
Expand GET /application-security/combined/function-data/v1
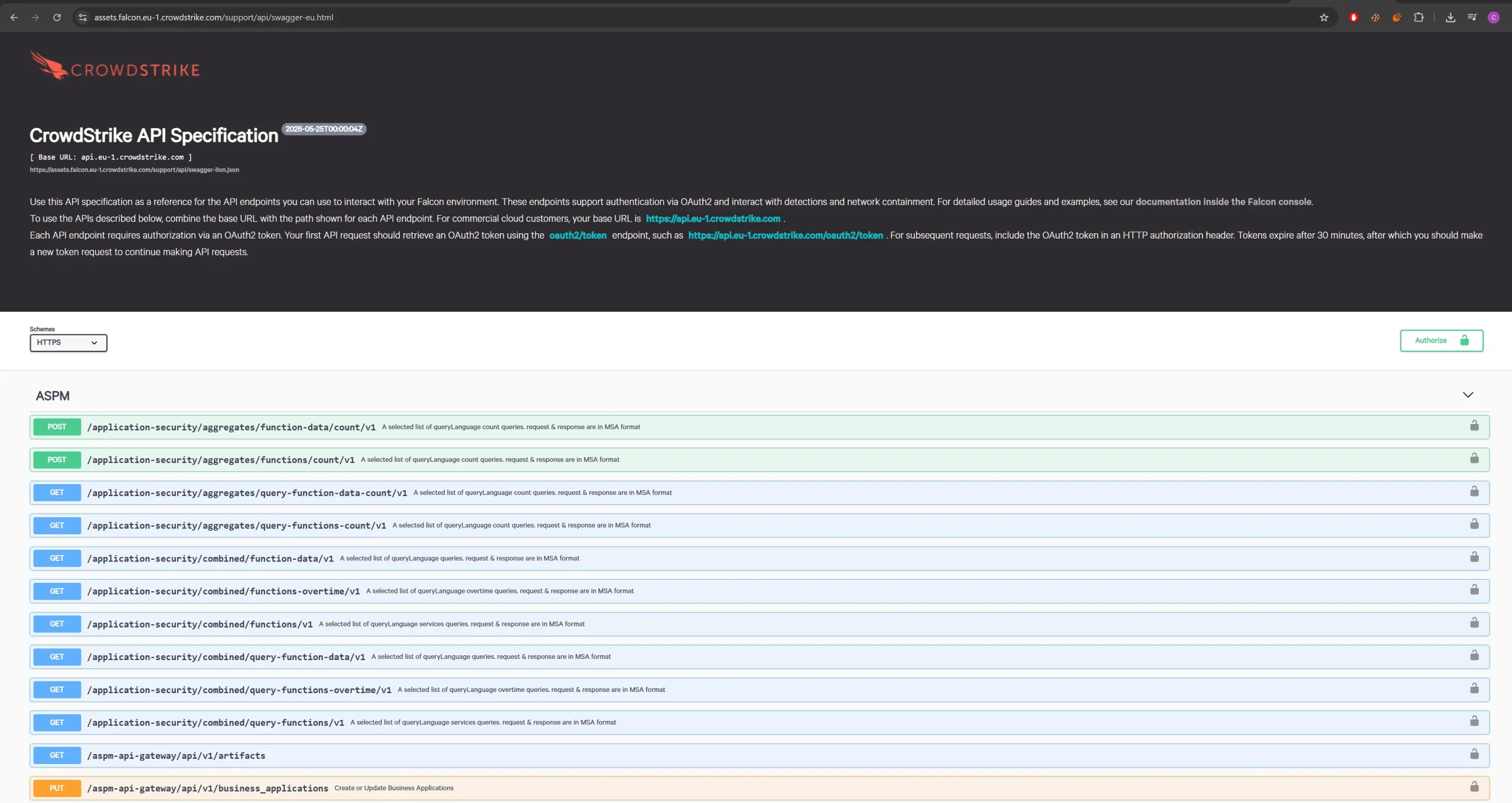tap(760, 559)
